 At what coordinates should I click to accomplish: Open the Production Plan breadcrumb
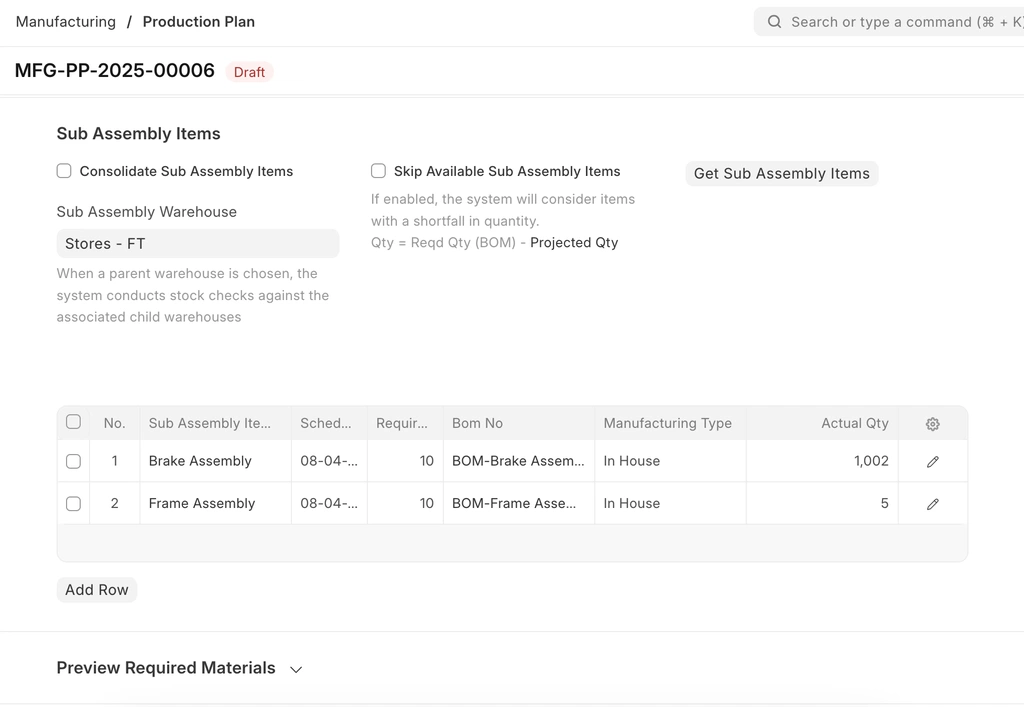point(198,22)
